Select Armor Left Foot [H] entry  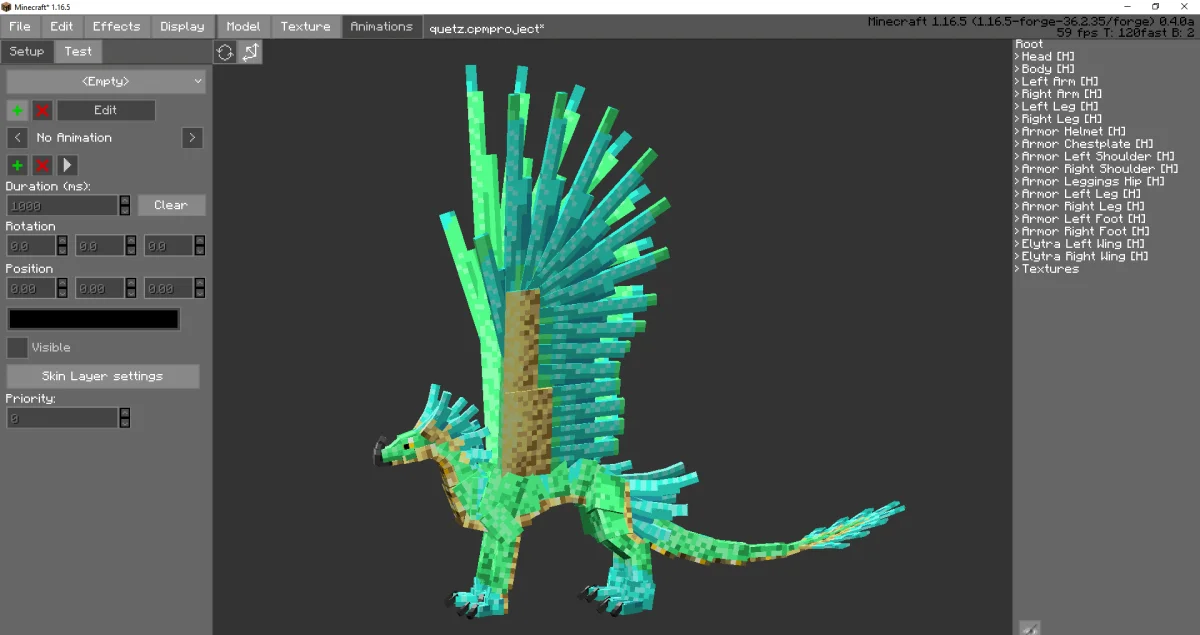[1084, 219]
